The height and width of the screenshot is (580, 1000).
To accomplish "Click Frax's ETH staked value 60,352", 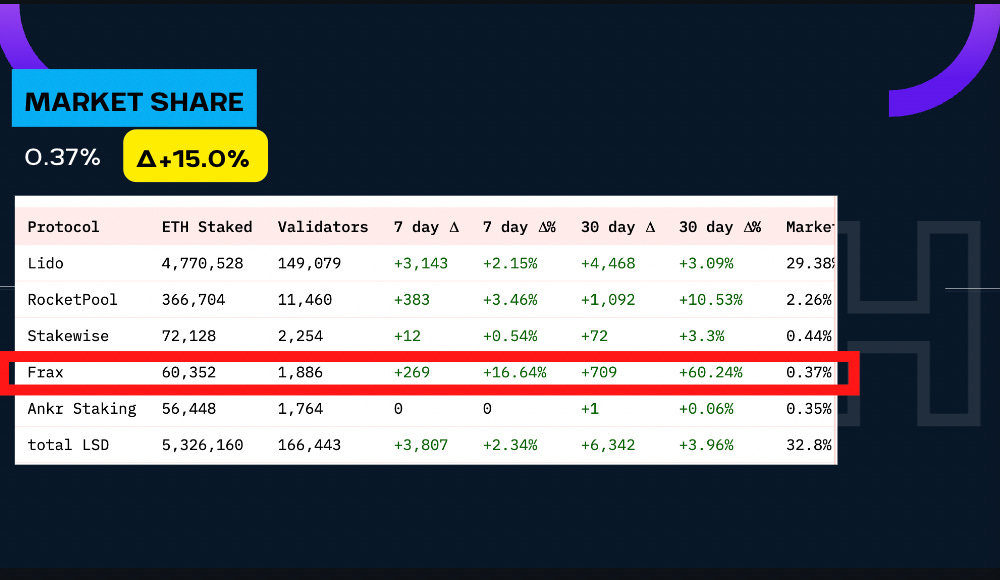I will click(189, 373).
